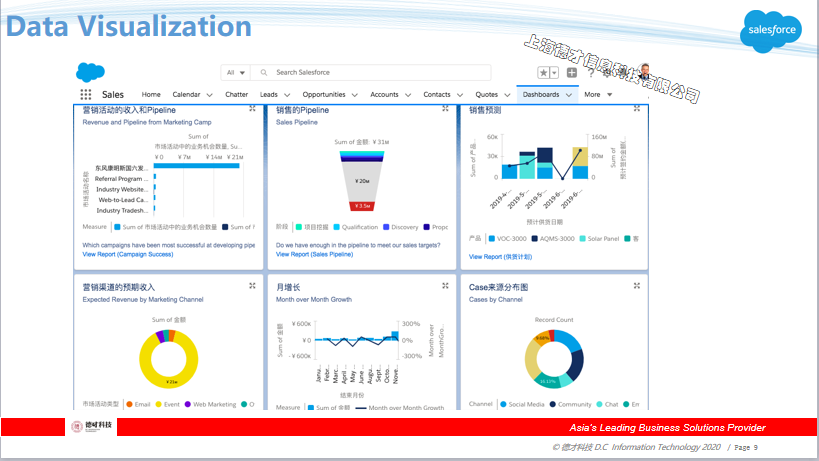
Task: Click the red ¥3.5M funnel segment
Action: [362, 206]
